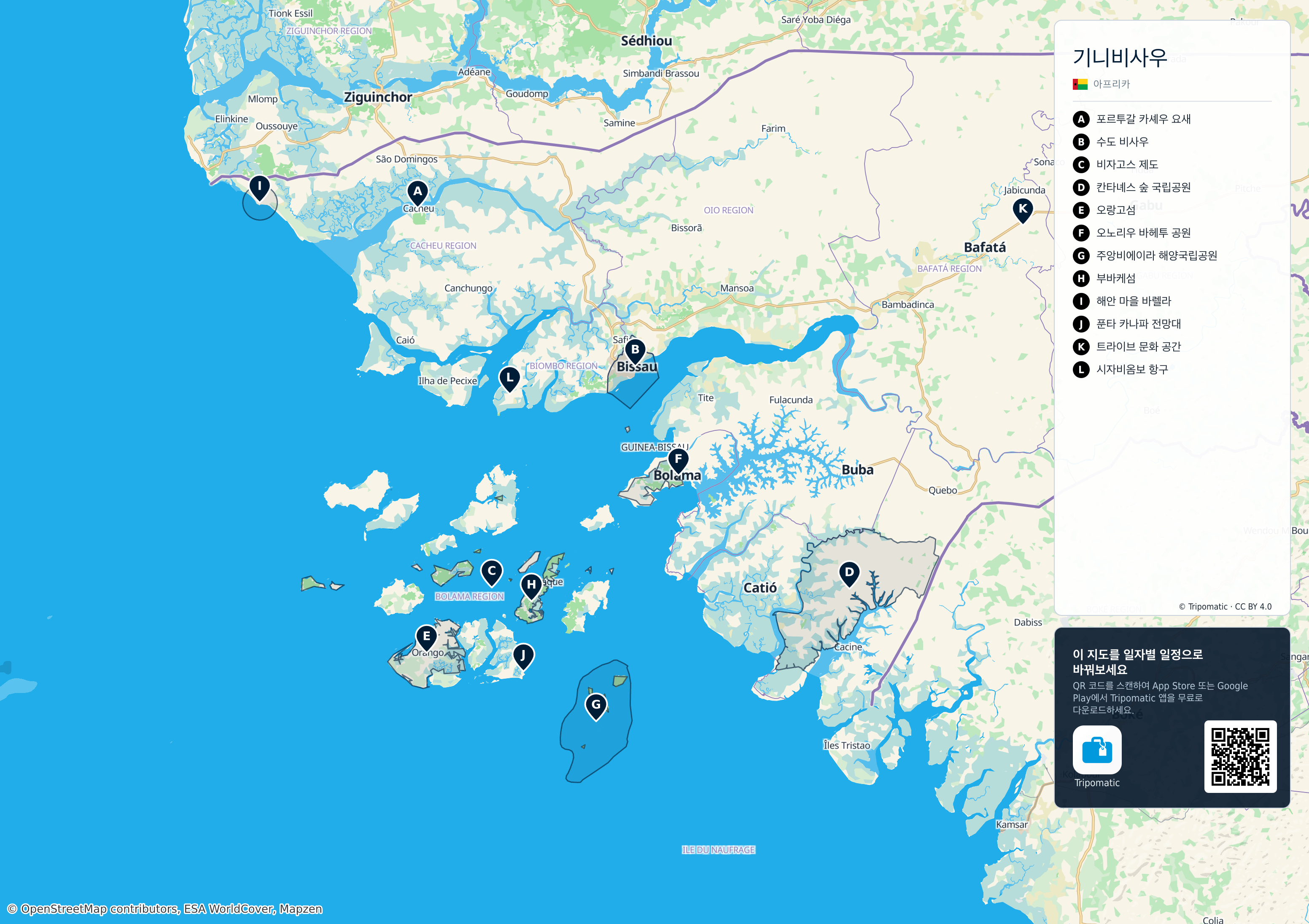Open map pin D in Cantanhez forest park
The image size is (1309, 924).
point(849,574)
